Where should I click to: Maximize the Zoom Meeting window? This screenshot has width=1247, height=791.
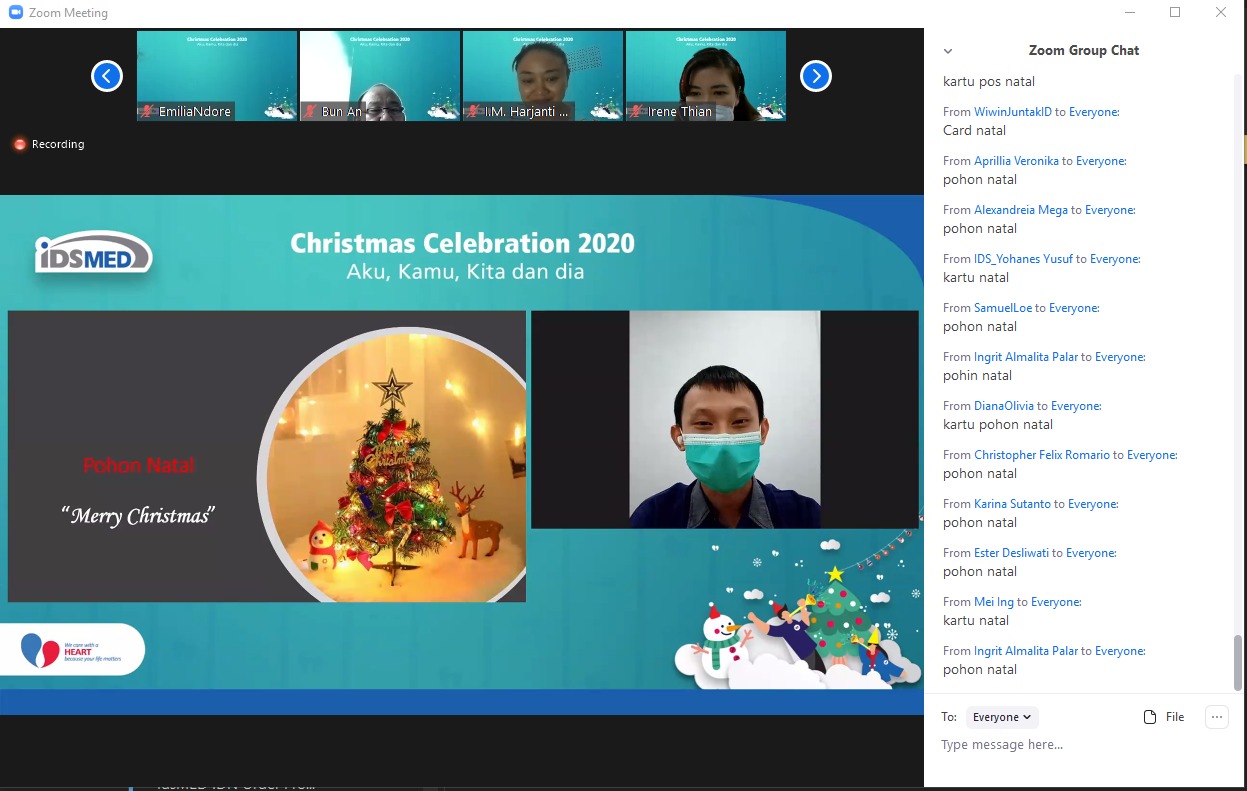[1175, 13]
